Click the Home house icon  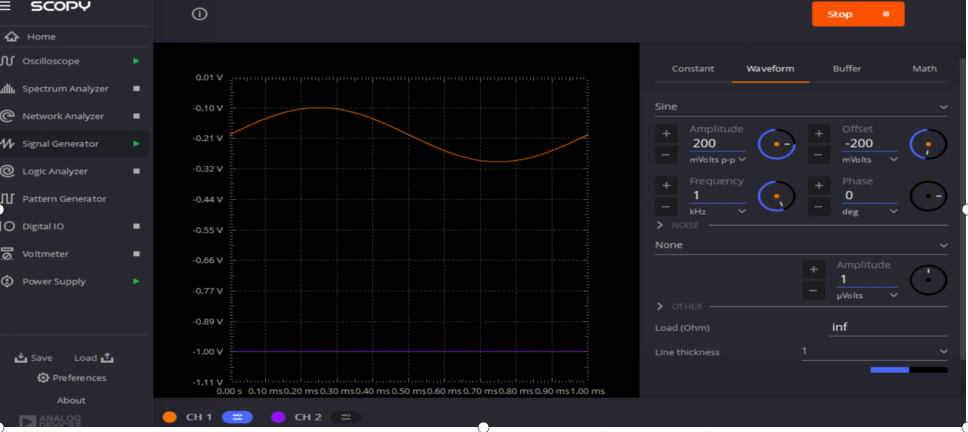11,37
